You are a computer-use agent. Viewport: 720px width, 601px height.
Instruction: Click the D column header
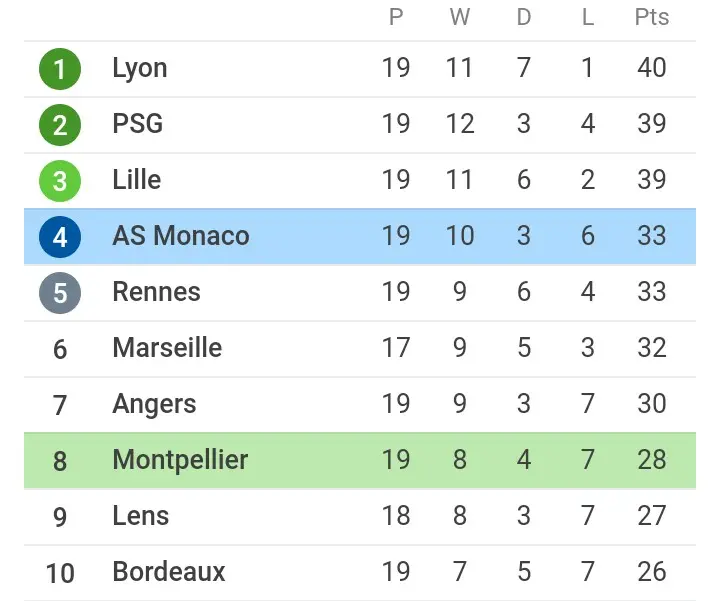[x=523, y=17]
